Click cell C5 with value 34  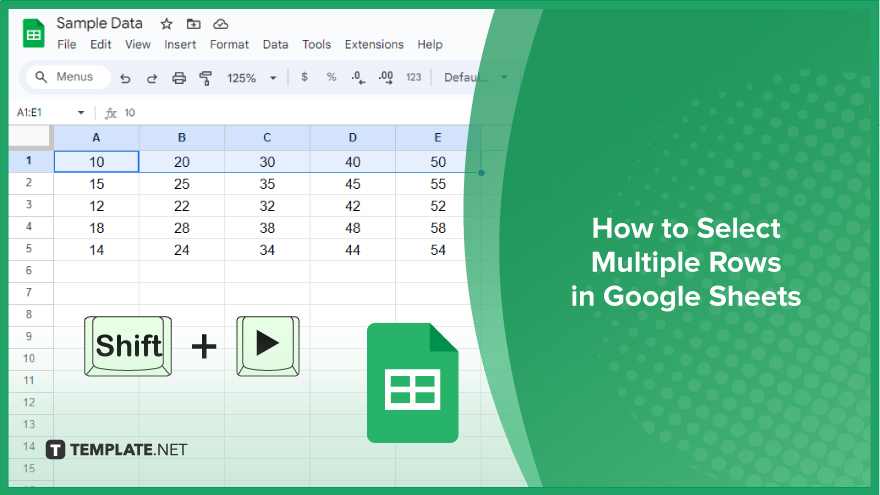point(267,249)
